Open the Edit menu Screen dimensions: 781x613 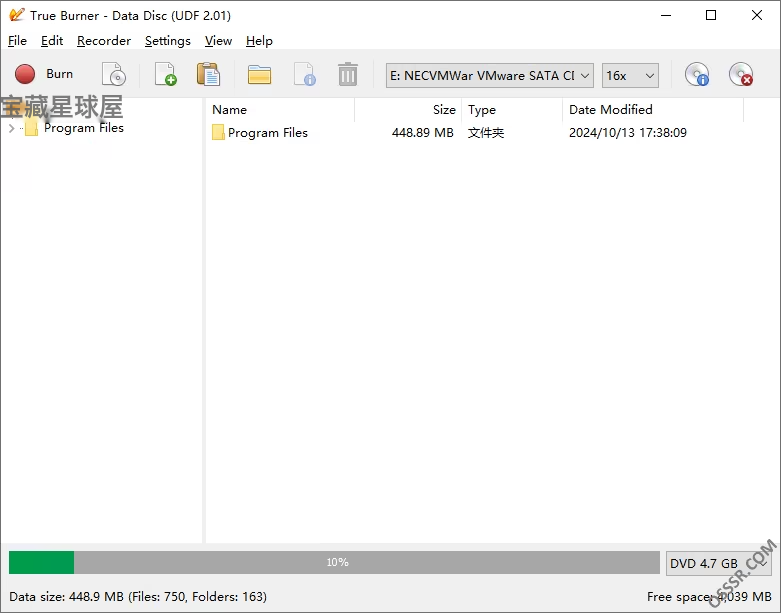coord(52,41)
